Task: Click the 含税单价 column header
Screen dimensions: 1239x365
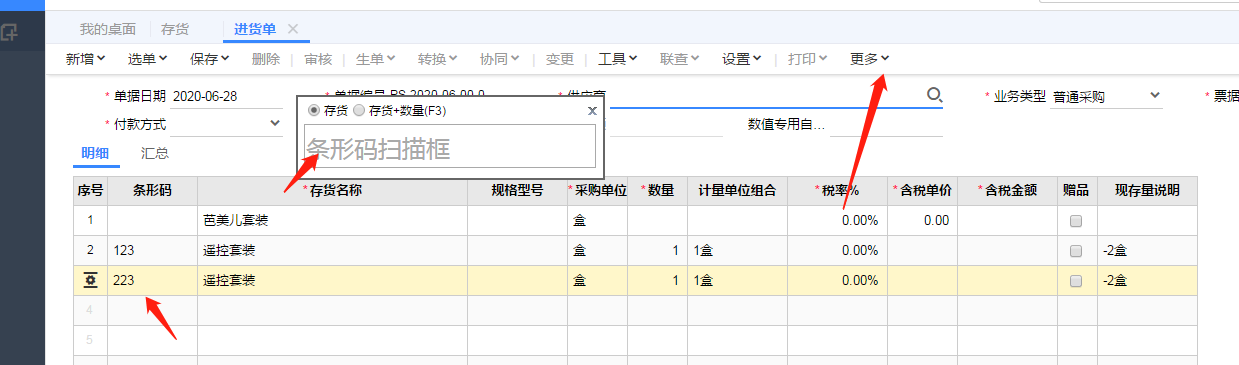Action: (922, 190)
